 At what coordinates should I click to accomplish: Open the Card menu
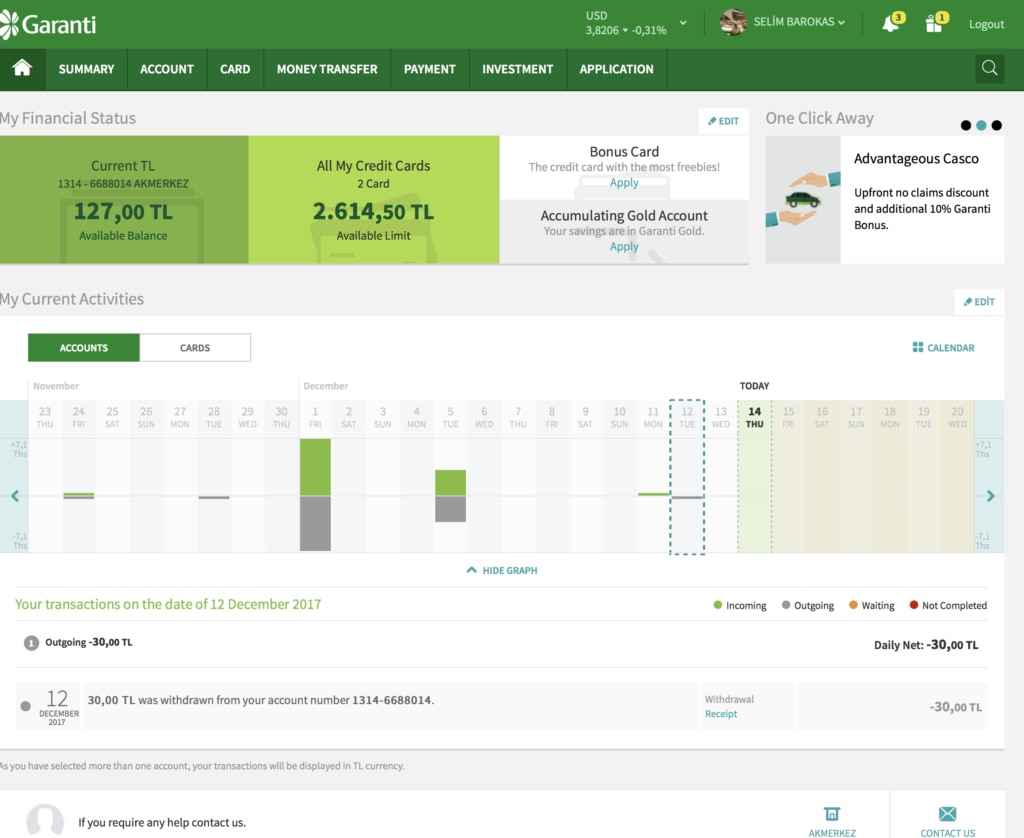[x=235, y=69]
